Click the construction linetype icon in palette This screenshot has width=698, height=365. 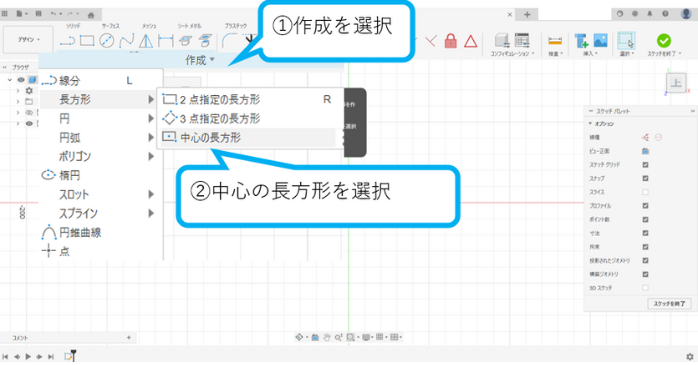click(645, 137)
